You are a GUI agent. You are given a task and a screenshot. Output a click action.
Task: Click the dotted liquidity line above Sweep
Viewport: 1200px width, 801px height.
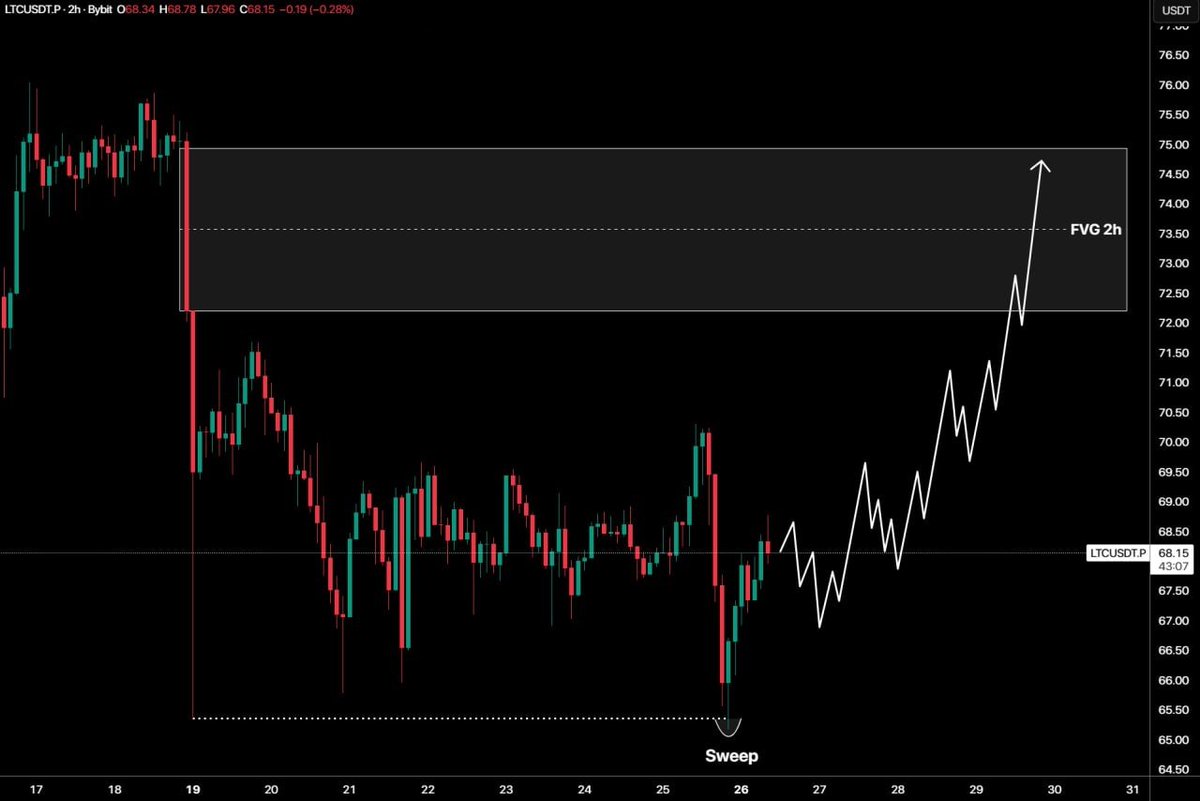pos(450,717)
